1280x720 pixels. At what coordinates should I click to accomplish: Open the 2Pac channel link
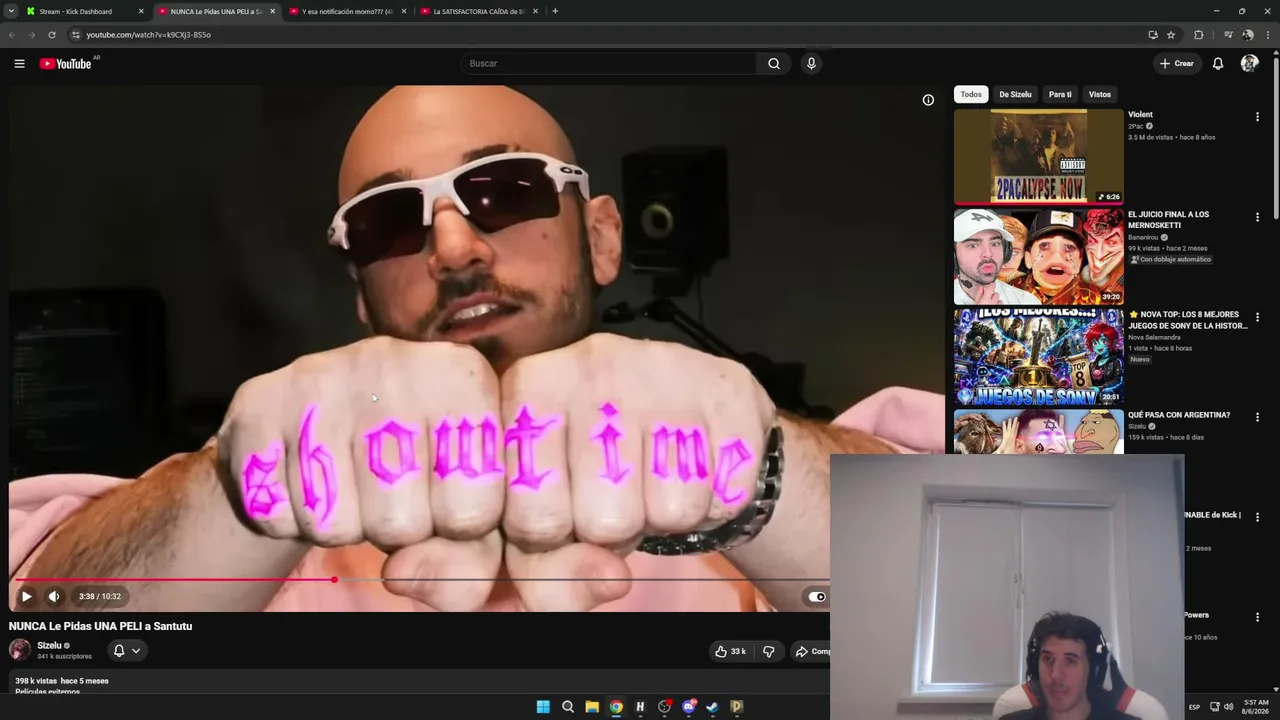tap(1135, 126)
